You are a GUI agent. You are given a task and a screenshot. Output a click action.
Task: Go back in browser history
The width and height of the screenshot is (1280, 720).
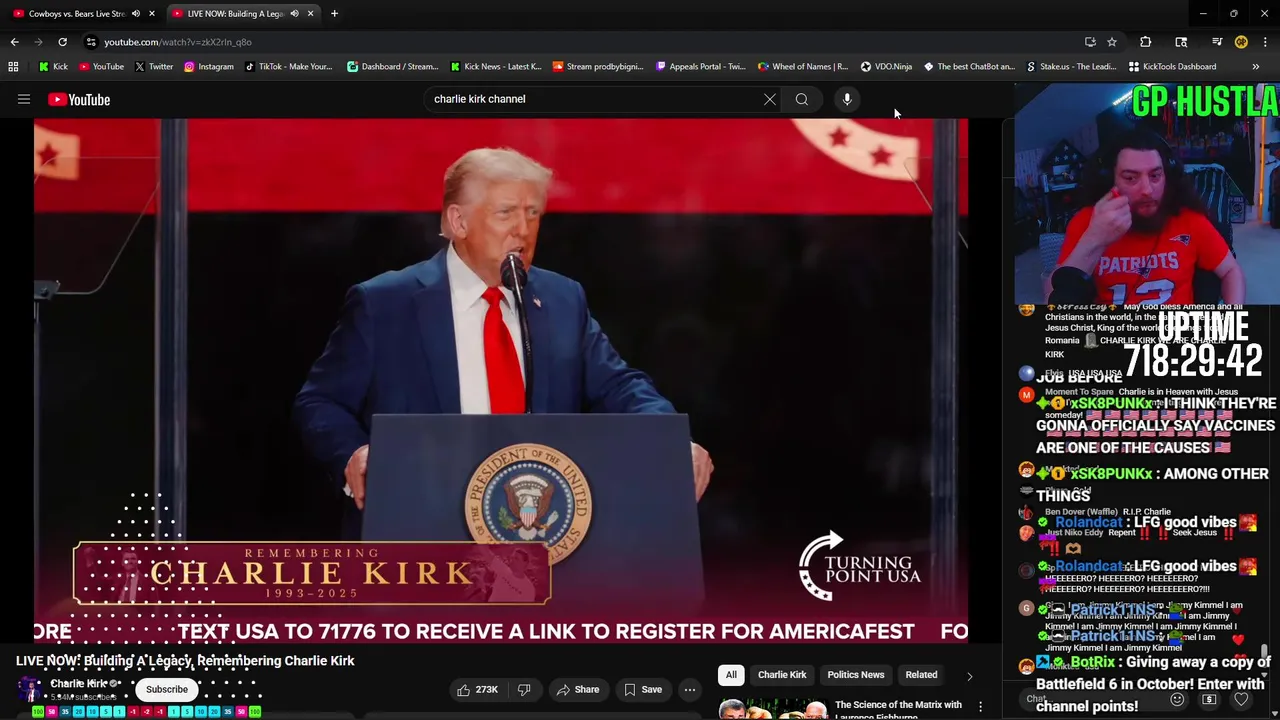(14, 42)
